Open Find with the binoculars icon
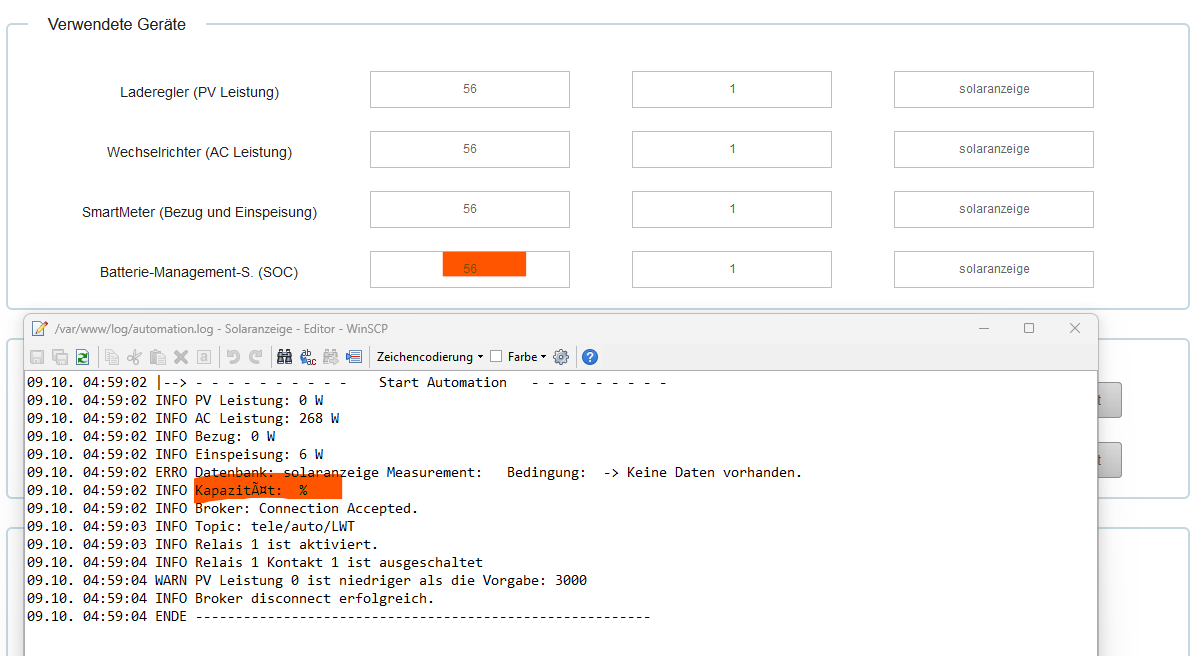The height and width of the screenshot is (656, 1204). pos(284,357)
